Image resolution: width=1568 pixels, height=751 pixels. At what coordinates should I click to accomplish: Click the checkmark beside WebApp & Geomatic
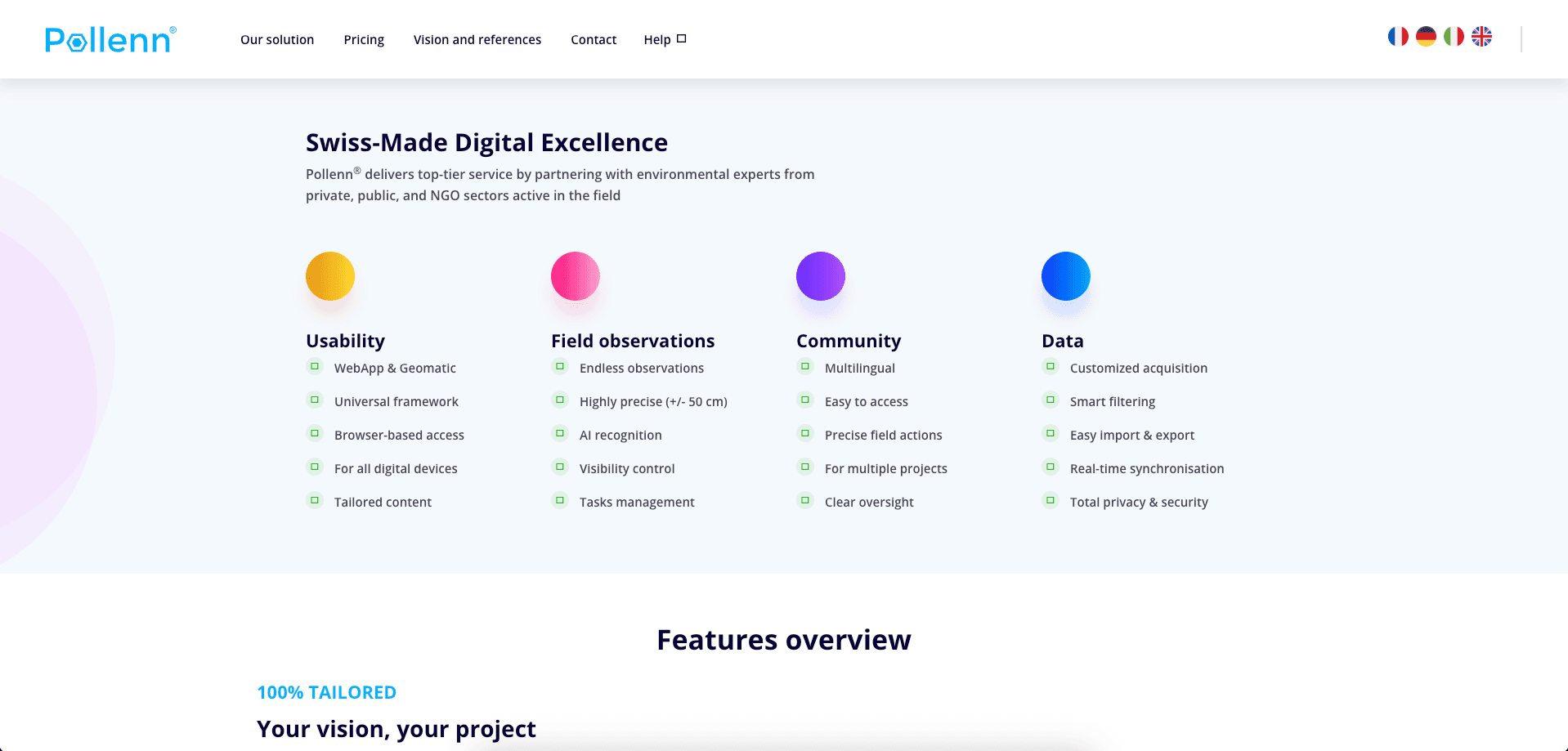coord(315,367)
